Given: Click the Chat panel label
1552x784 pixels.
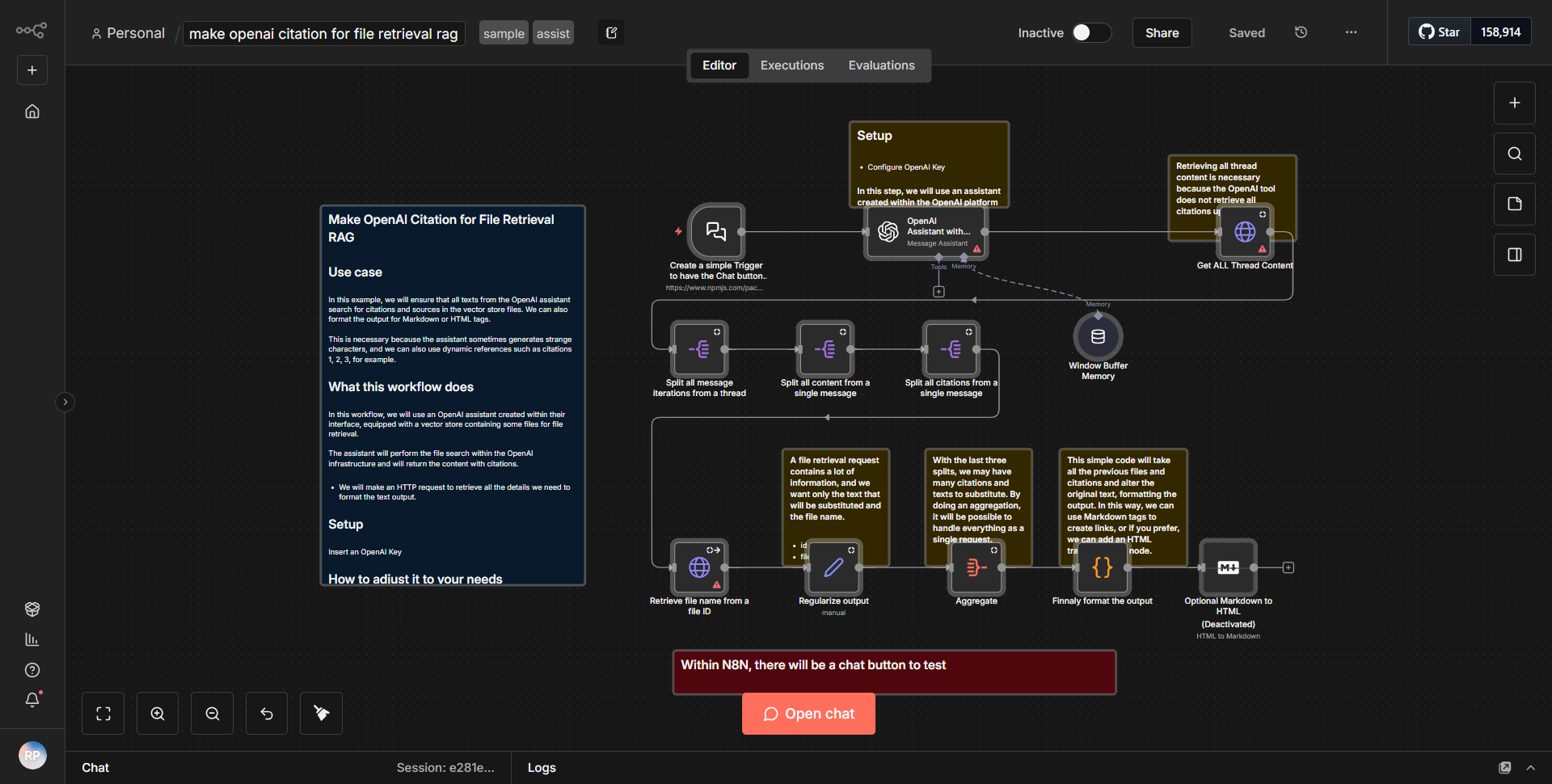Looking at the screenshot, I should (x=95, y=768).
